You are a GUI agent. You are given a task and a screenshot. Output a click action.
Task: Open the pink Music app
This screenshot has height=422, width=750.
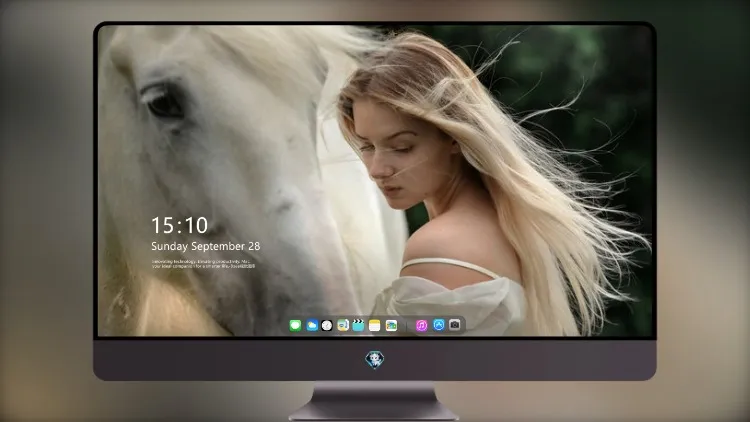pos(421,326)
